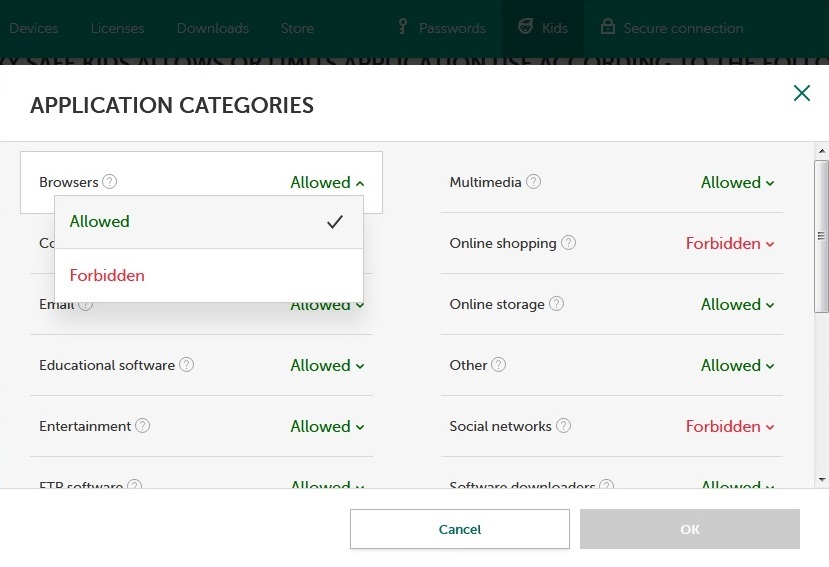
Task: Switch to the Passwords tab
Action: [x=441, y=28]
